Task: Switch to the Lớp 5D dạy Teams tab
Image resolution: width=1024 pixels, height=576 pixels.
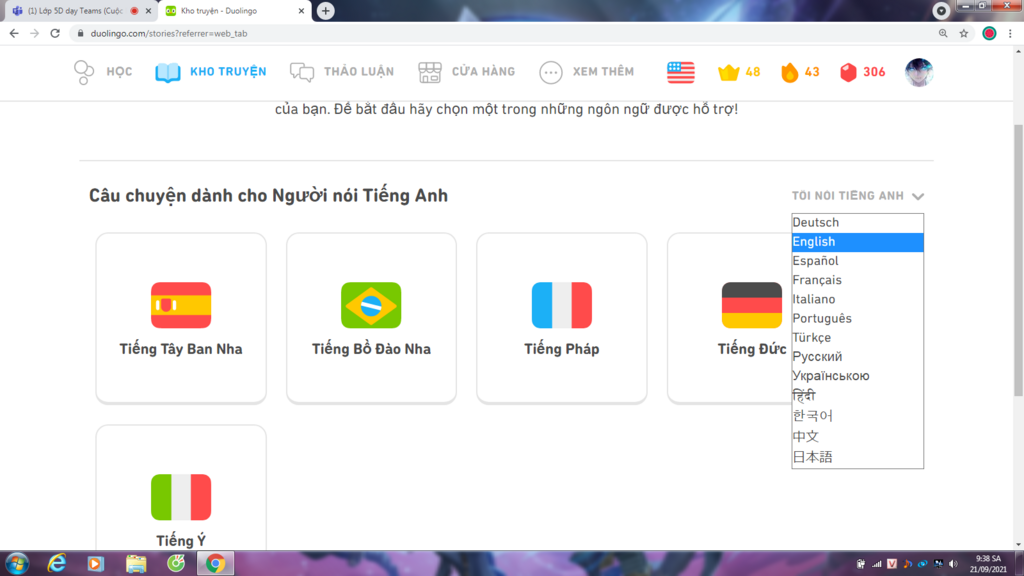Action: pyautogui.click(x=75, y=11)
